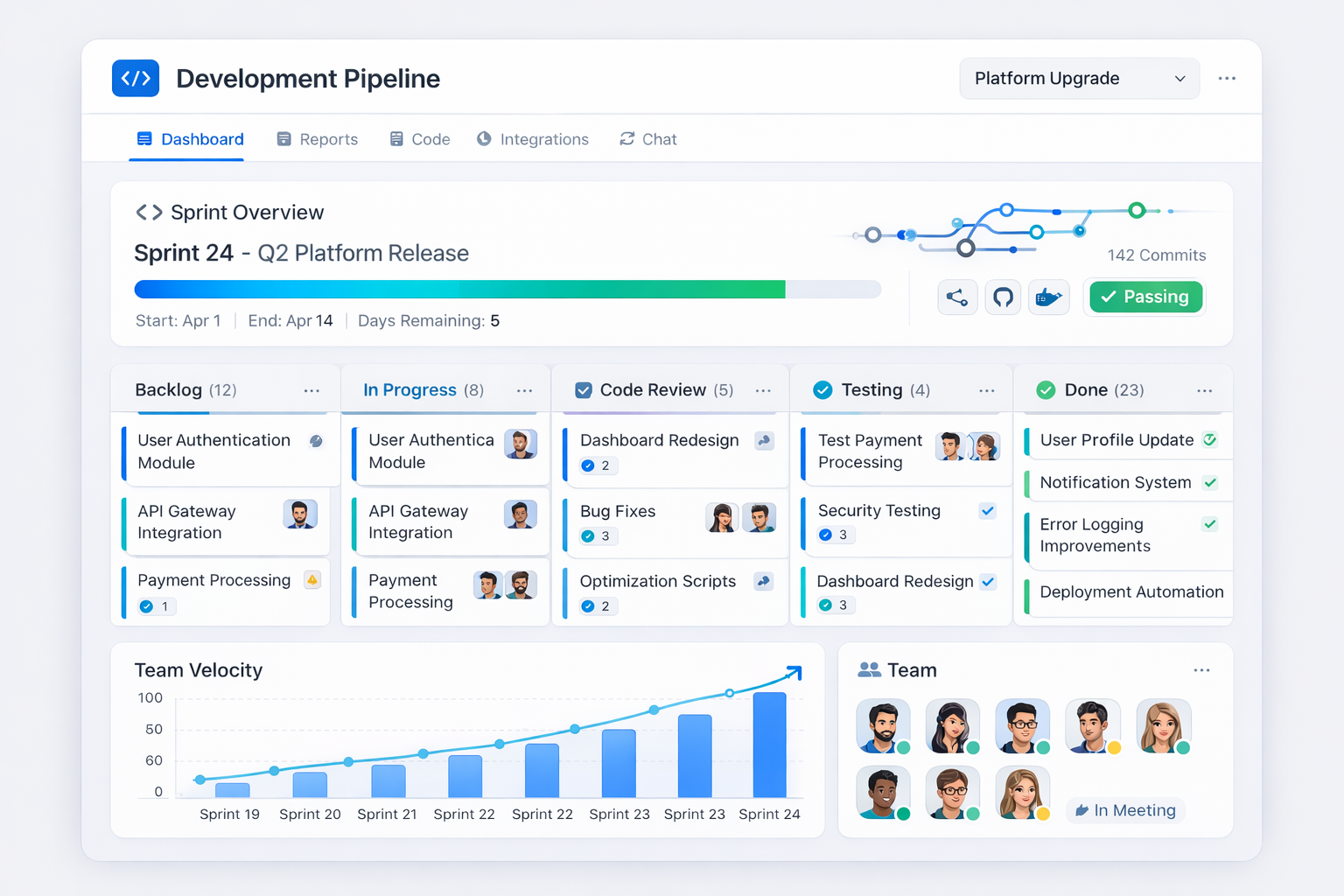This screenshot has width=1344, height=896.
Task: Click the Passing build status button
Action: coord(1144,297)
